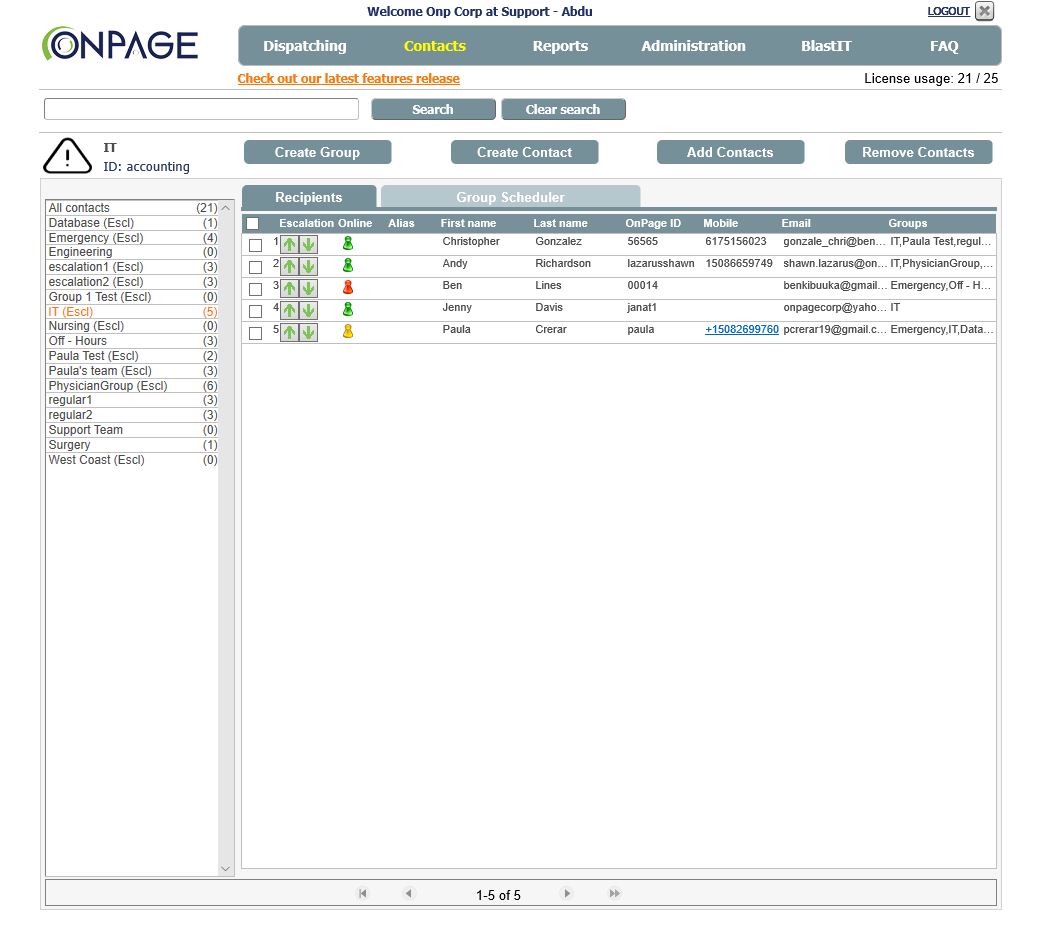Move Jenny Davis up in escalation order
This screenshot has width=1053, height=935.
coord(289,311)
